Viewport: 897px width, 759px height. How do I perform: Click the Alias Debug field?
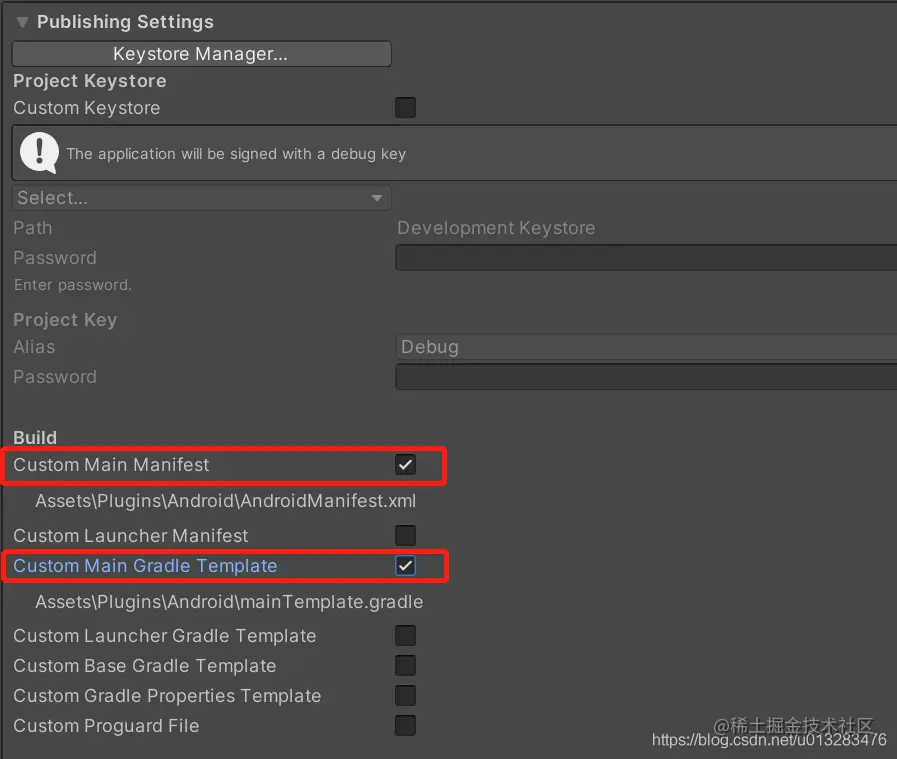point(646,347)
